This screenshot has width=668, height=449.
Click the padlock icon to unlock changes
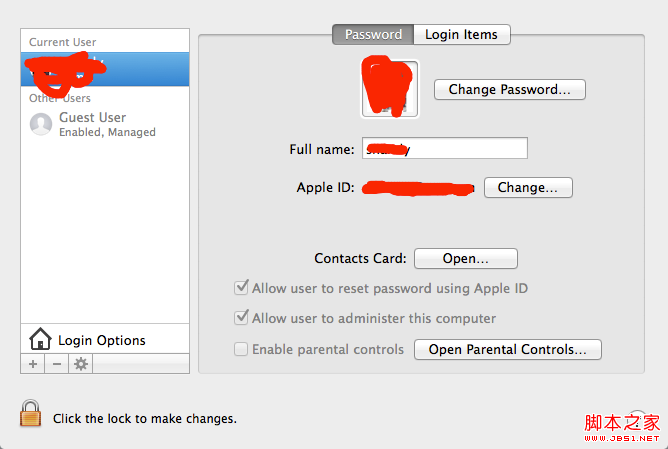[31, 414]
